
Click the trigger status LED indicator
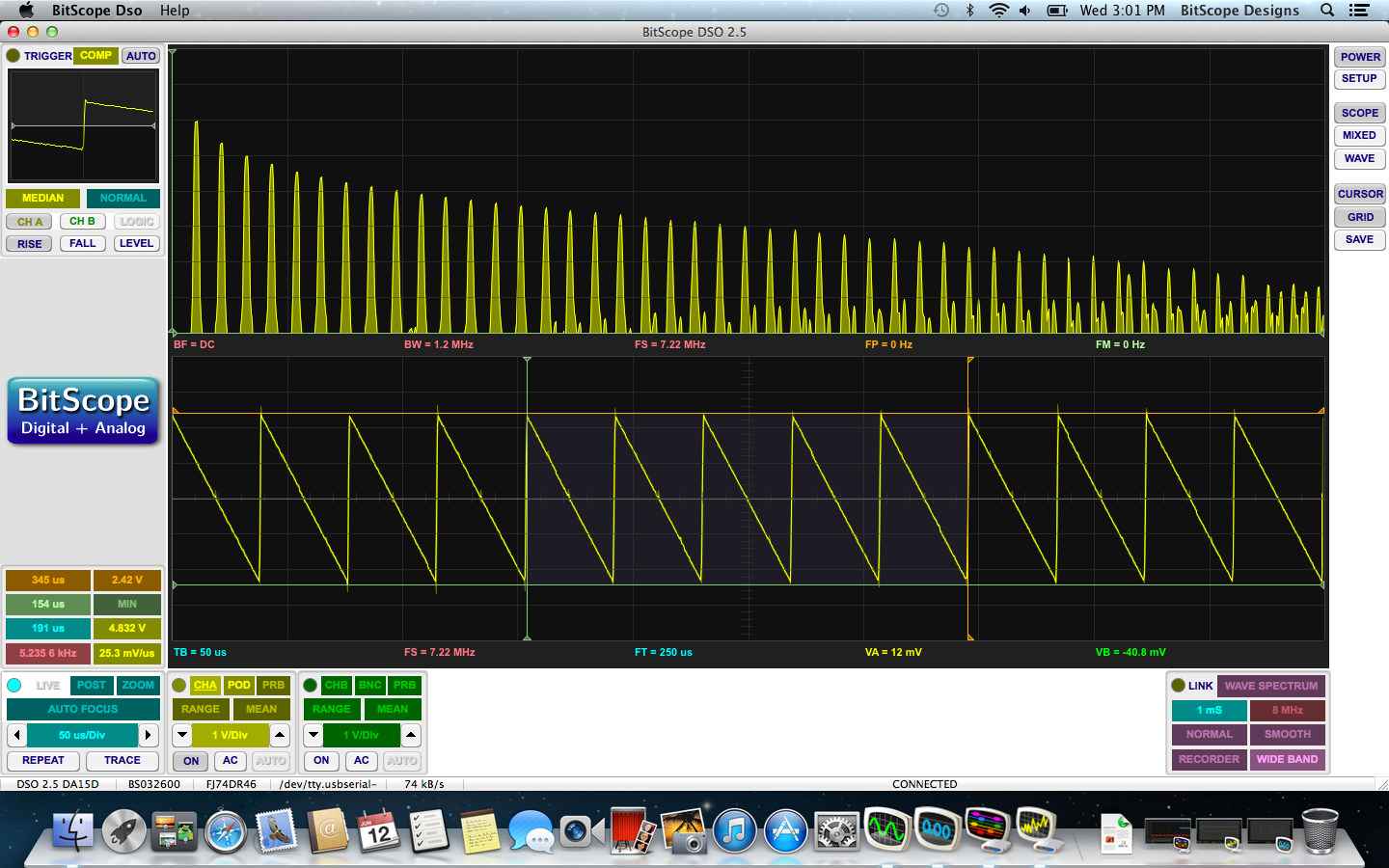[x=14, y=56]
